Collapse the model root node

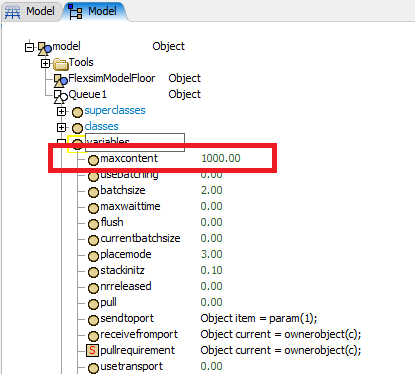29,47
